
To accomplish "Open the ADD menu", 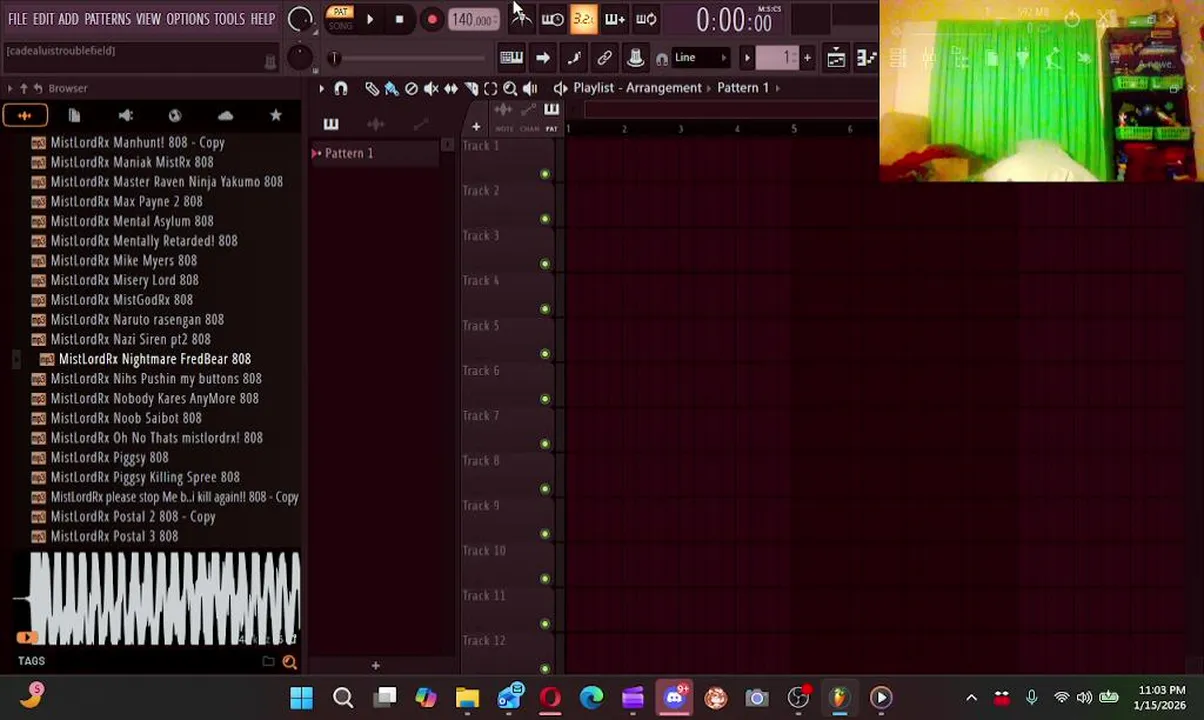I will [x=68, y=19].
